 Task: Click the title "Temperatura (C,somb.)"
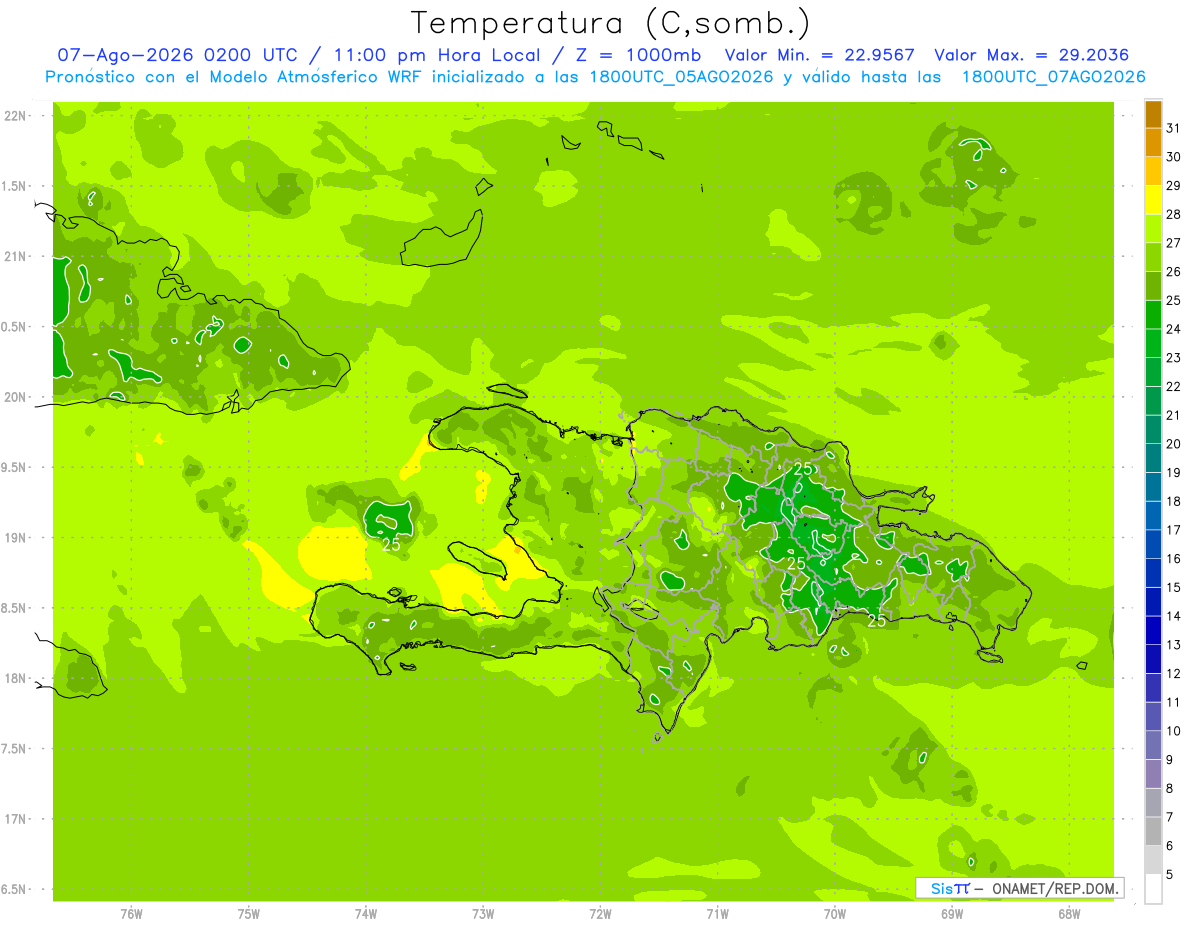pyautogui.click(x=611, y=23)
